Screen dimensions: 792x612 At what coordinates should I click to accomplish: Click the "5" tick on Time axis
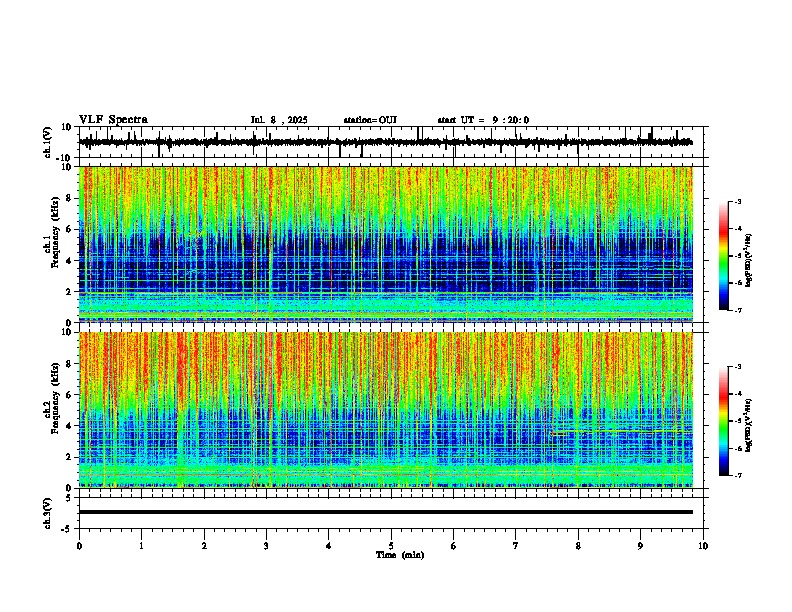click(x=391, y=545)
